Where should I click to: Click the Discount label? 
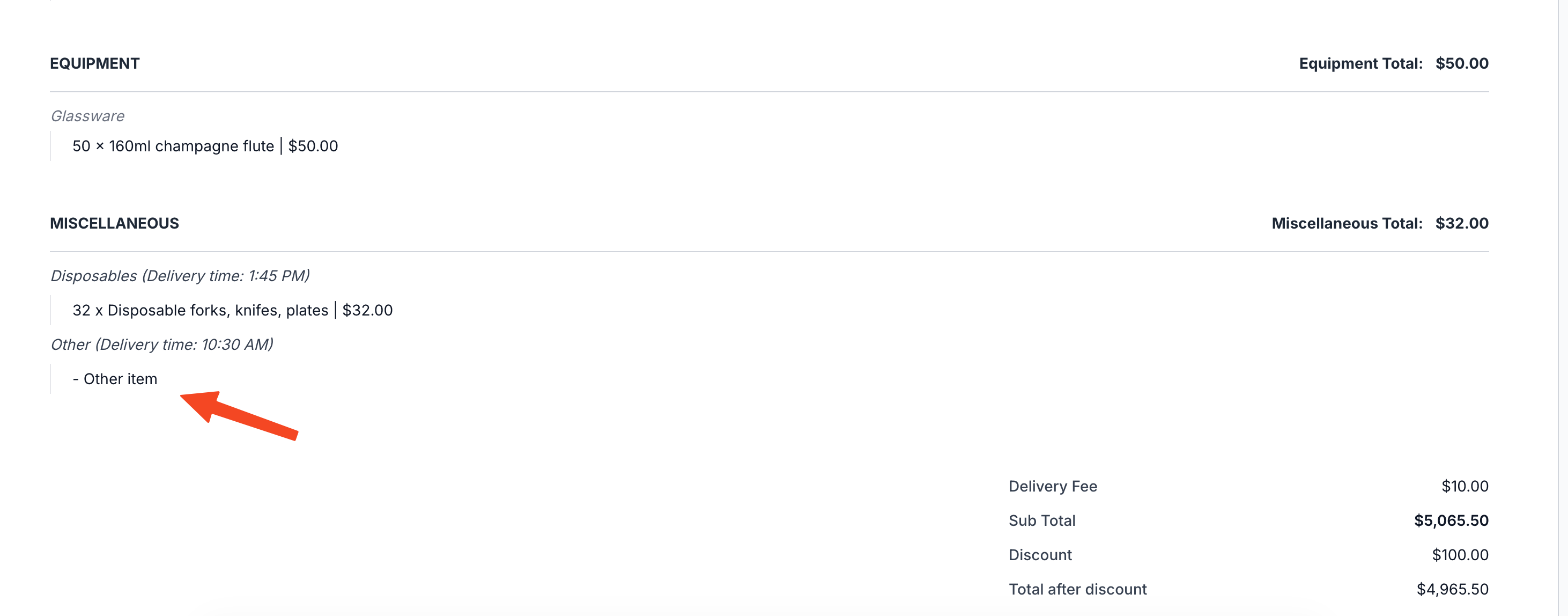pyautogui.click(x=1040, y=555)
